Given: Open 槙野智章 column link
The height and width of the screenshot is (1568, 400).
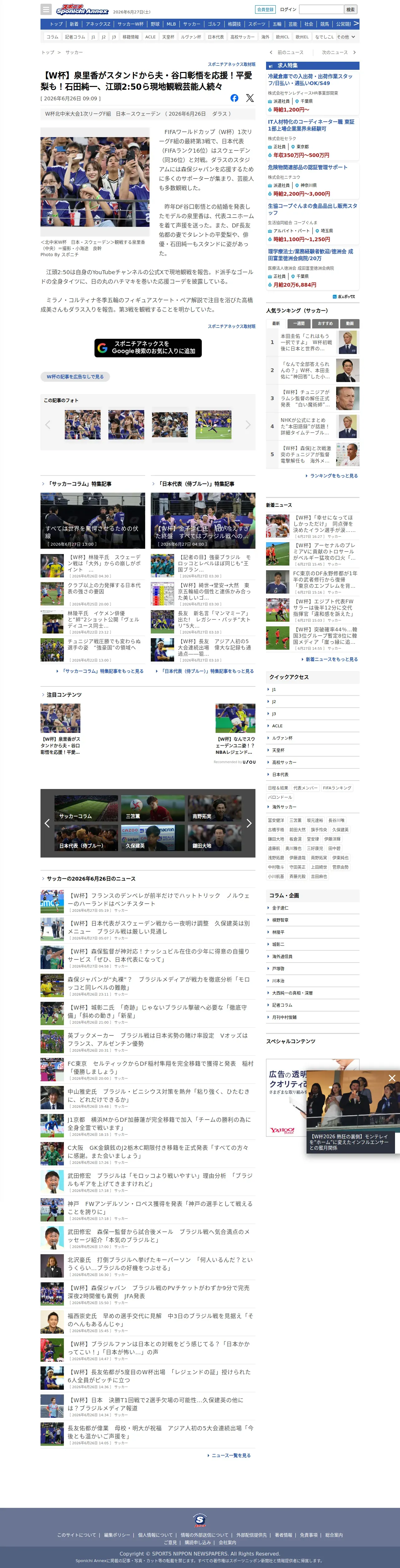Looking at the screenshot, I should [280, 920].
